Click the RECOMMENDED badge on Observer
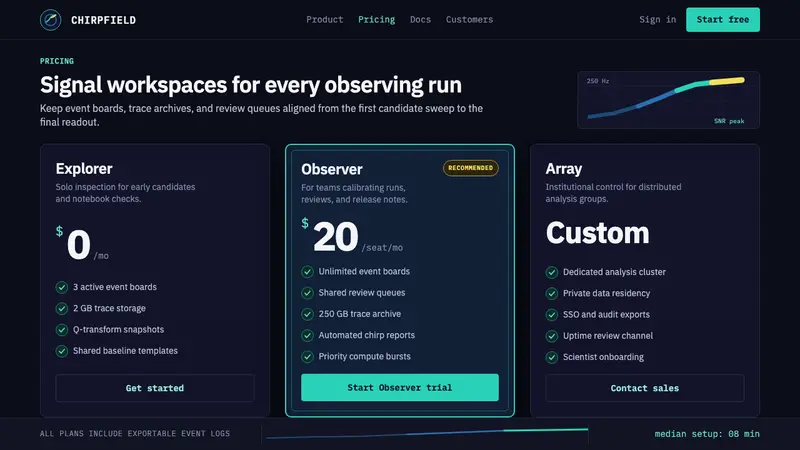The image size is (800, 450). click(470, 168)
